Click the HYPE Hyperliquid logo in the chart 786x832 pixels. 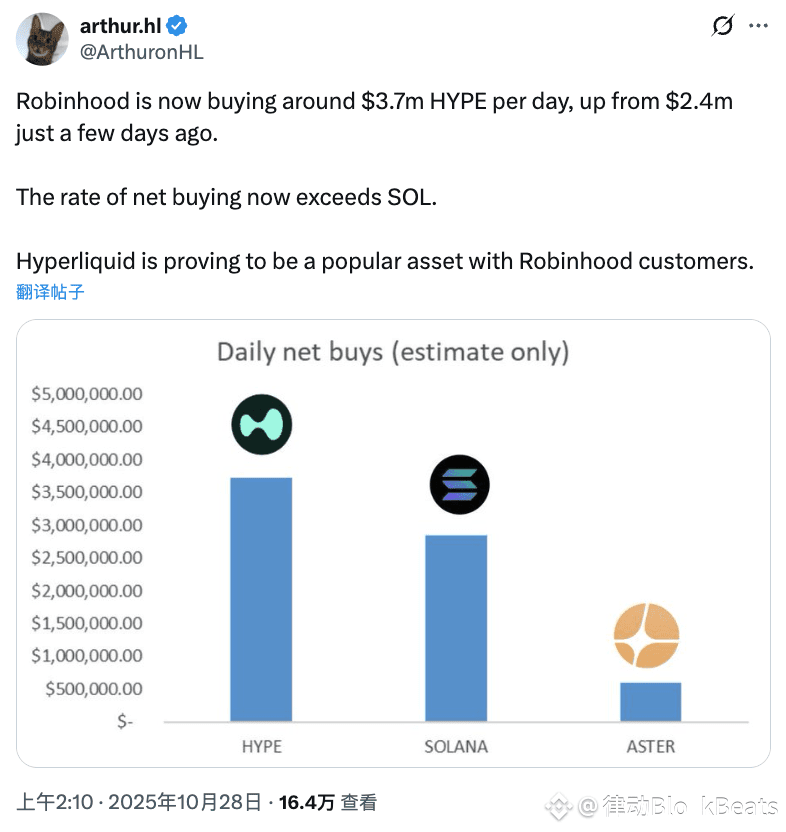coord(262,425)
